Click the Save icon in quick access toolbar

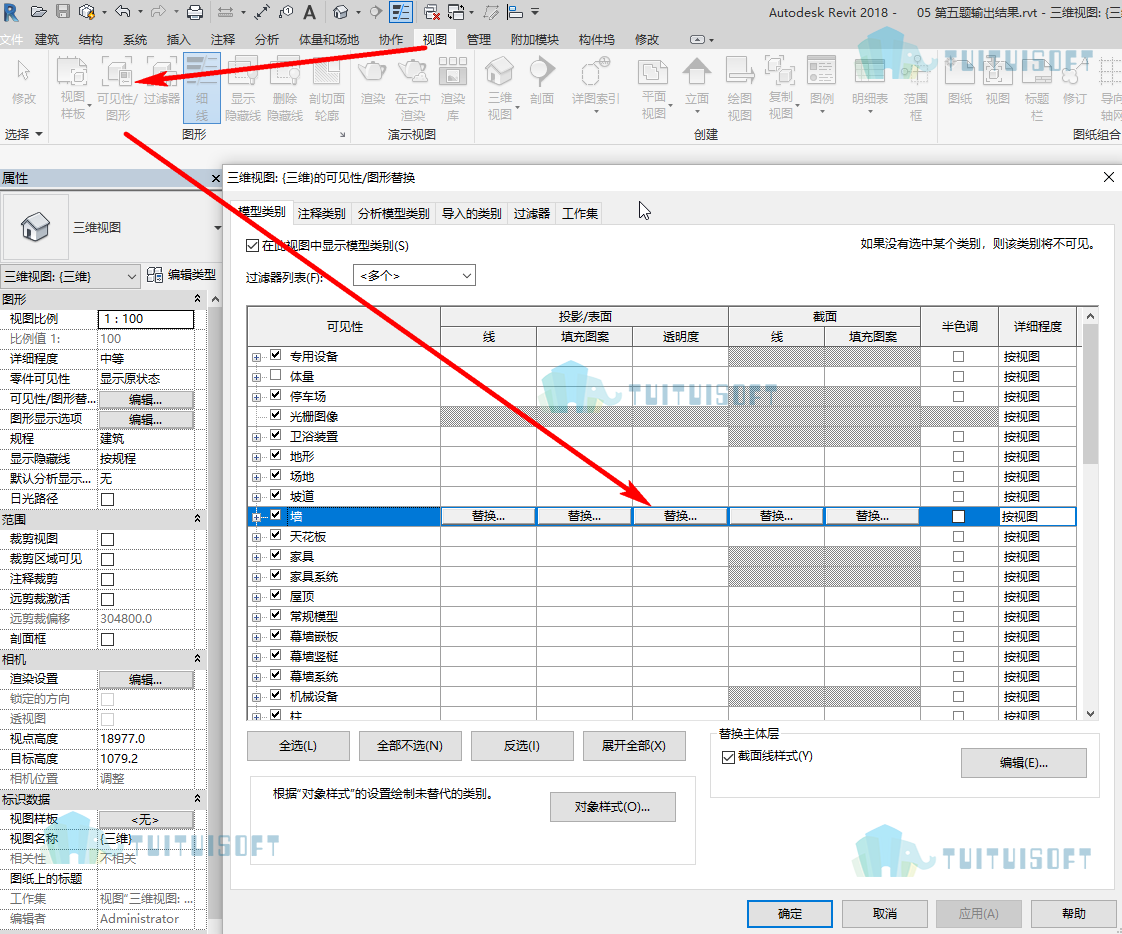tap(63, 12)
